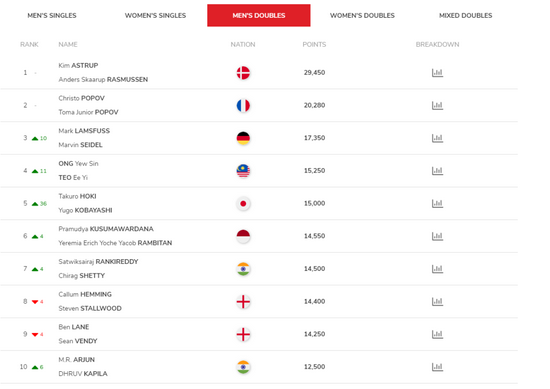This screenshot has height=389, width=550.
Task: Switch to the Men's Singles tab
Action: pyautogui.click(x=52, y=15)
